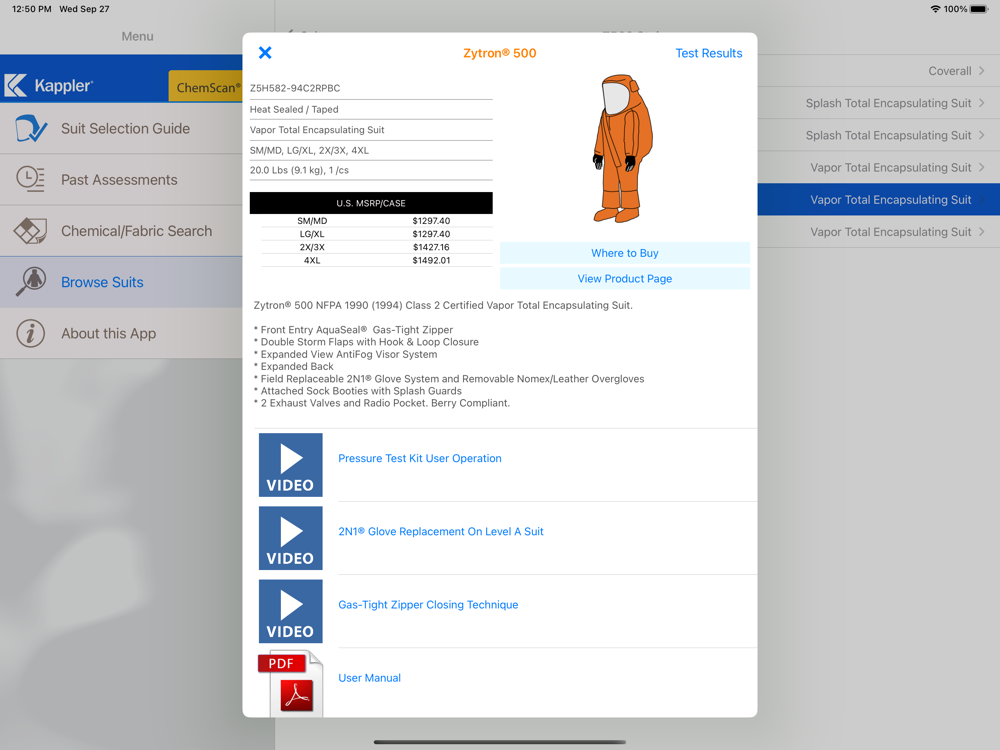The image size is (1000, 750).
Task: Click the ChemScan badge
Action: [x=206, y=87]
